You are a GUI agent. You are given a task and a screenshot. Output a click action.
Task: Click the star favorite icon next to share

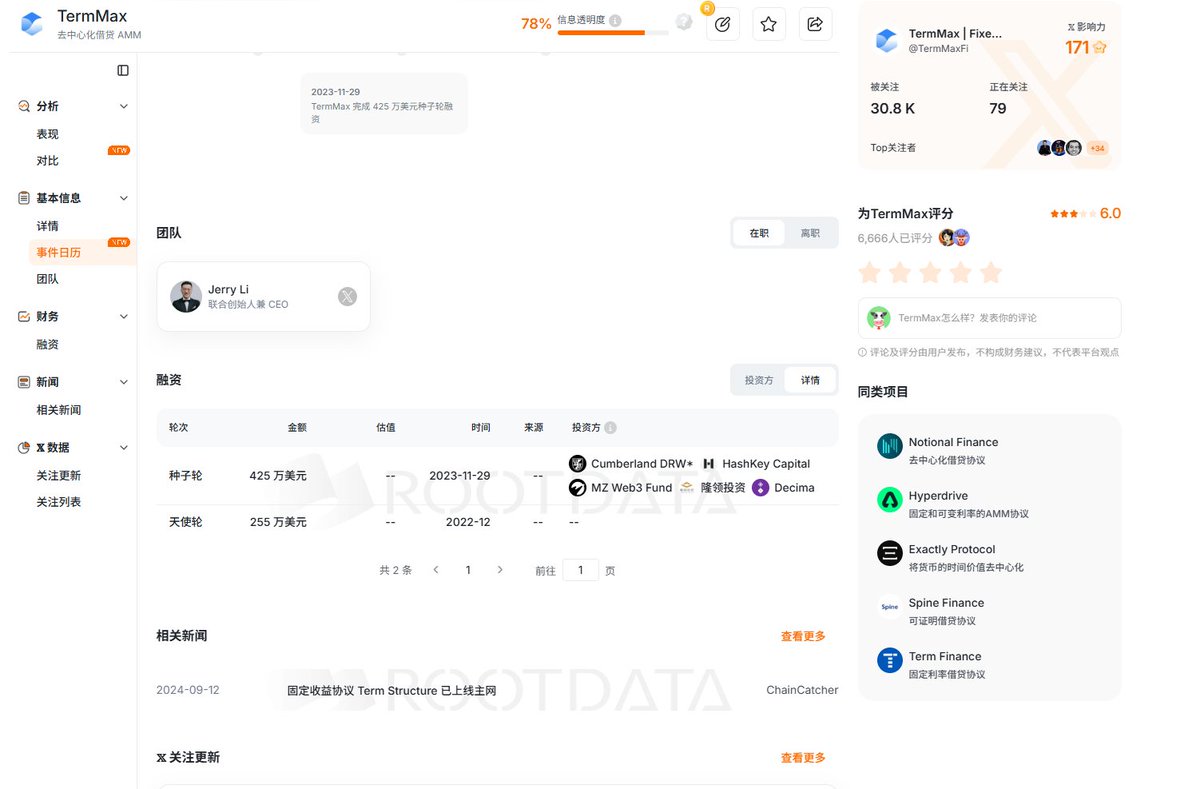(x=769, y=23)
